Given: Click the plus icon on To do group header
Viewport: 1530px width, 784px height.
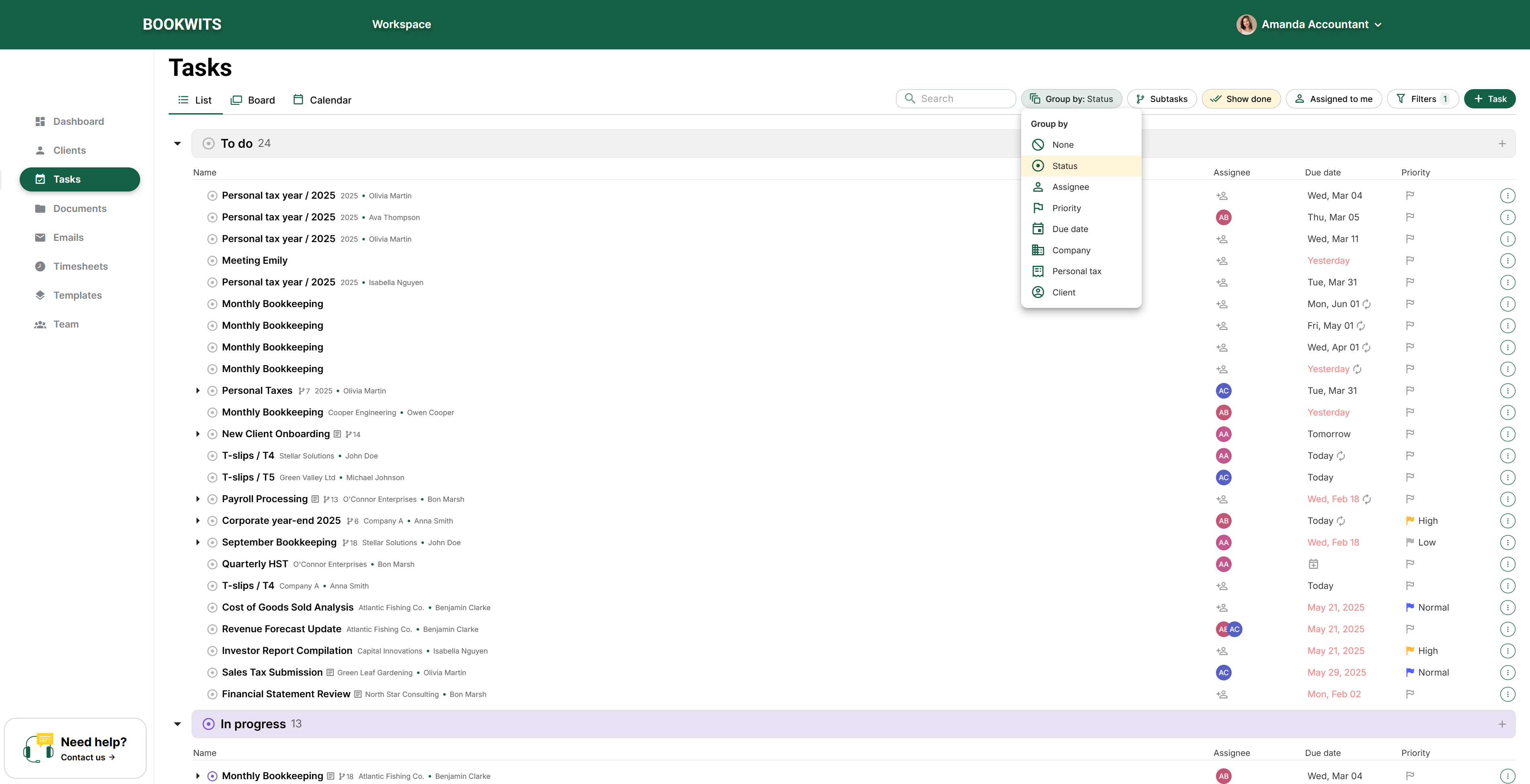Looking at the screenshot, I should pyautogui.click(x=1502, y=143).
